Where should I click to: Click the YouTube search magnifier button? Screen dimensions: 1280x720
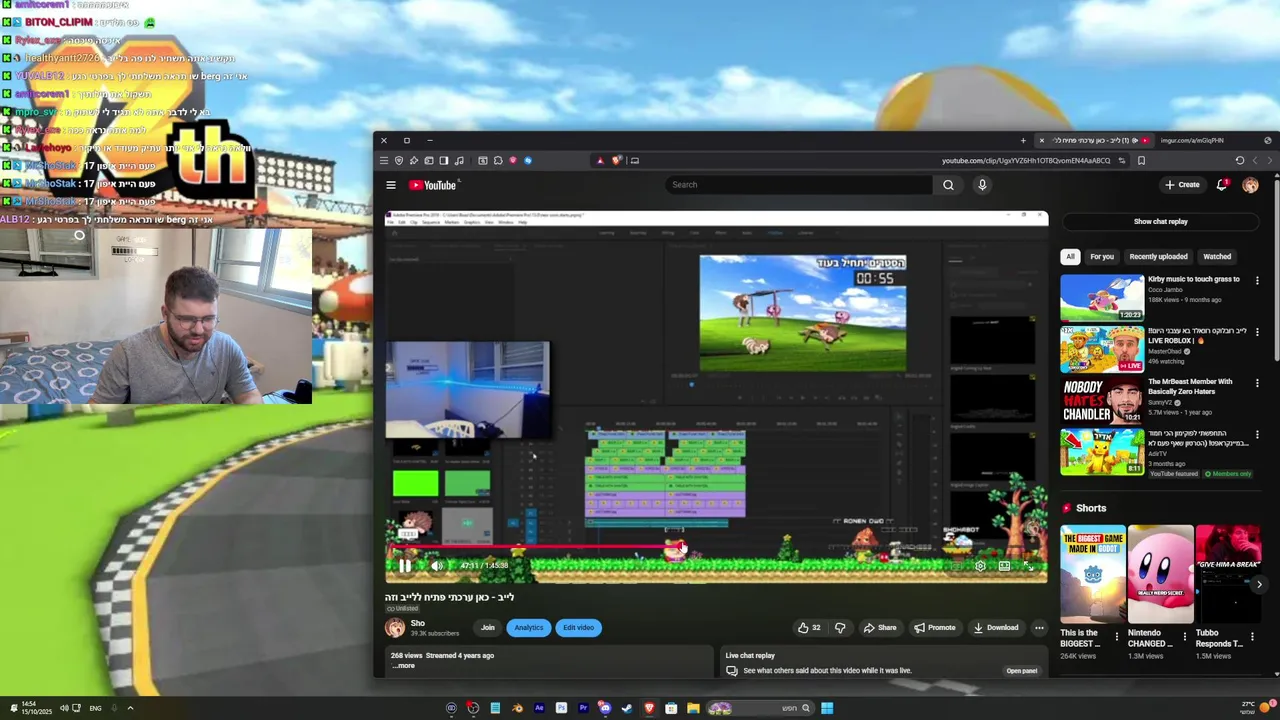(x=948, y=185)
